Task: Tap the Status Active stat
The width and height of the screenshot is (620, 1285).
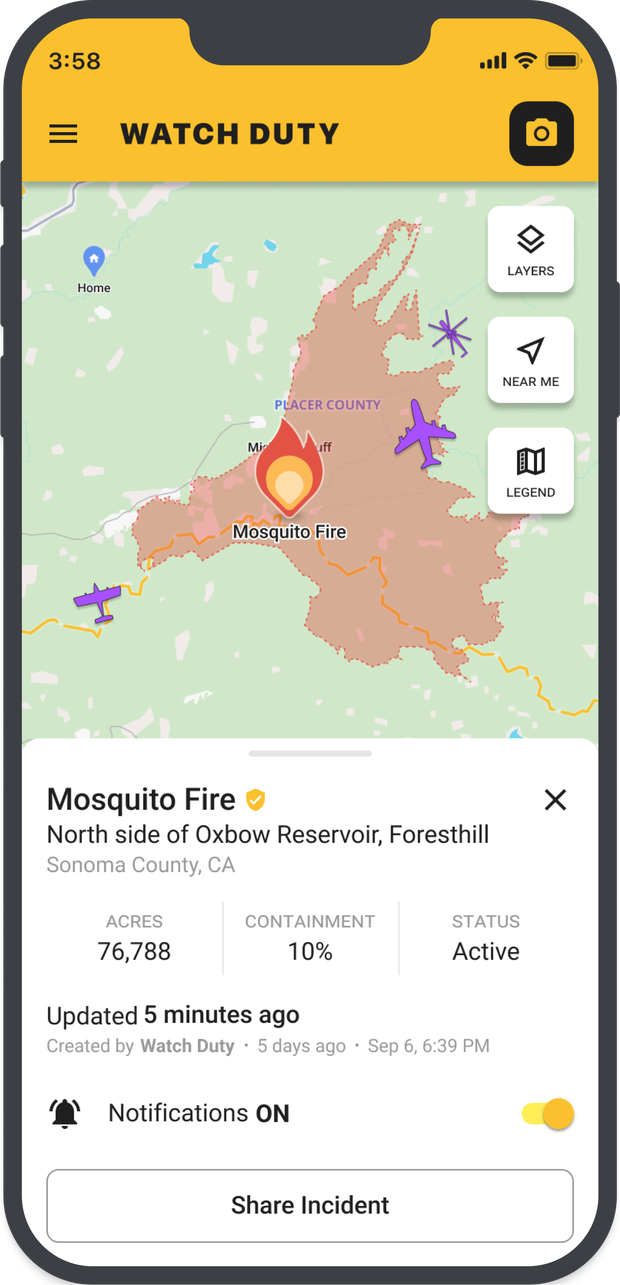Action: pyautogui.click(x=486, y=937)
